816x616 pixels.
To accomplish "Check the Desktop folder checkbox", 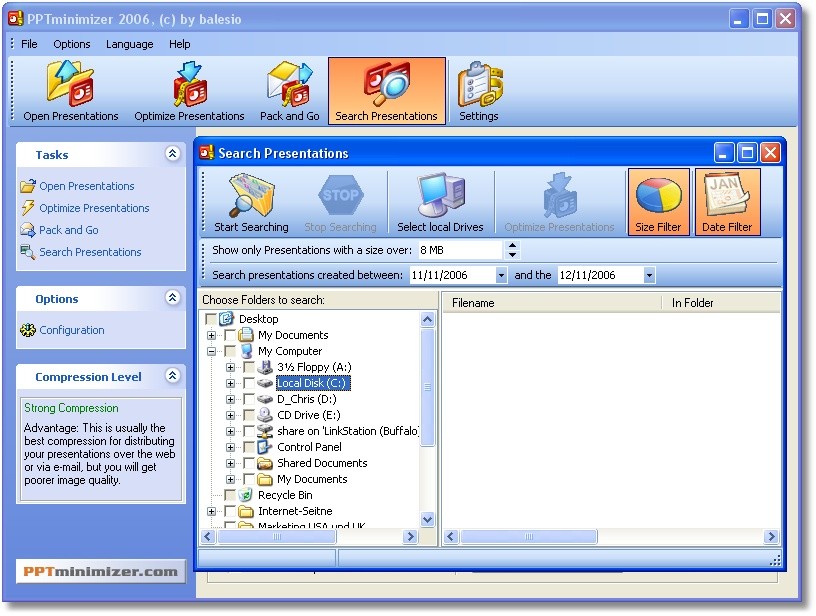I will click(x=211, y=318).
